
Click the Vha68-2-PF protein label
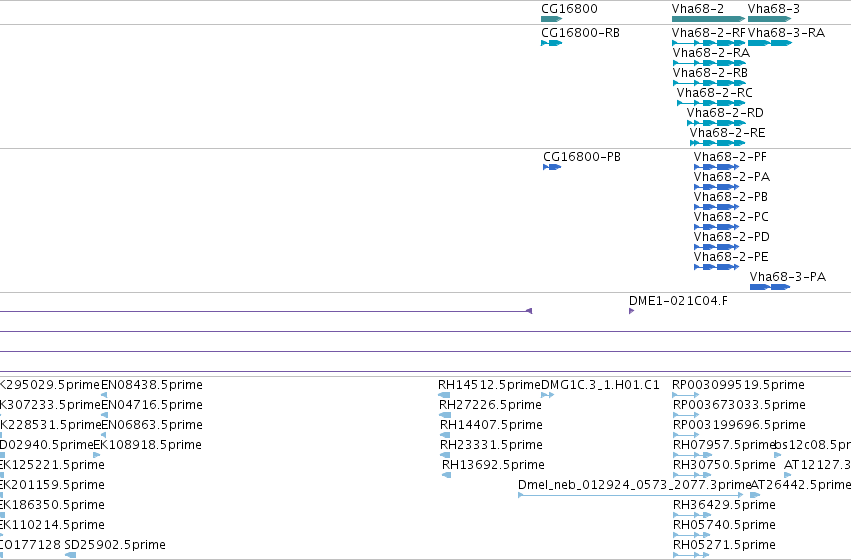tap(730, 157)
